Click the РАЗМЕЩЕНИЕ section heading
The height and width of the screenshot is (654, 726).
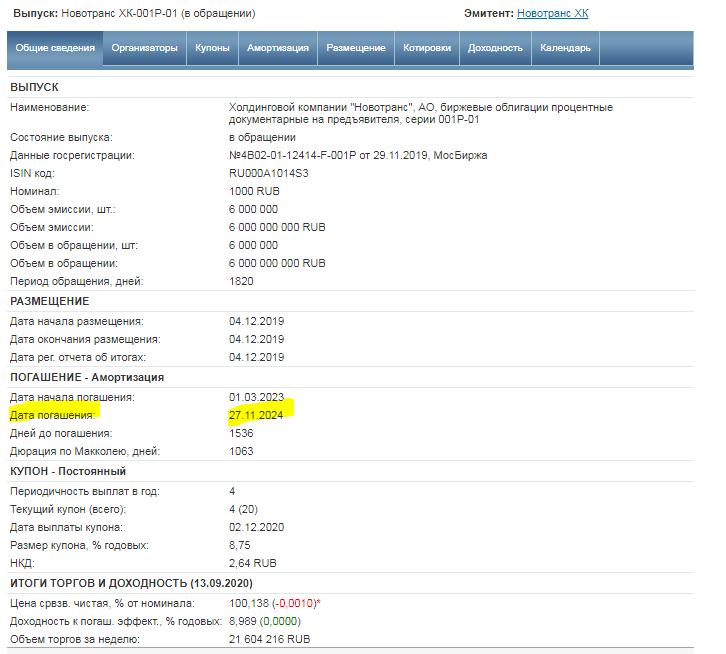(x=50, y=301)
